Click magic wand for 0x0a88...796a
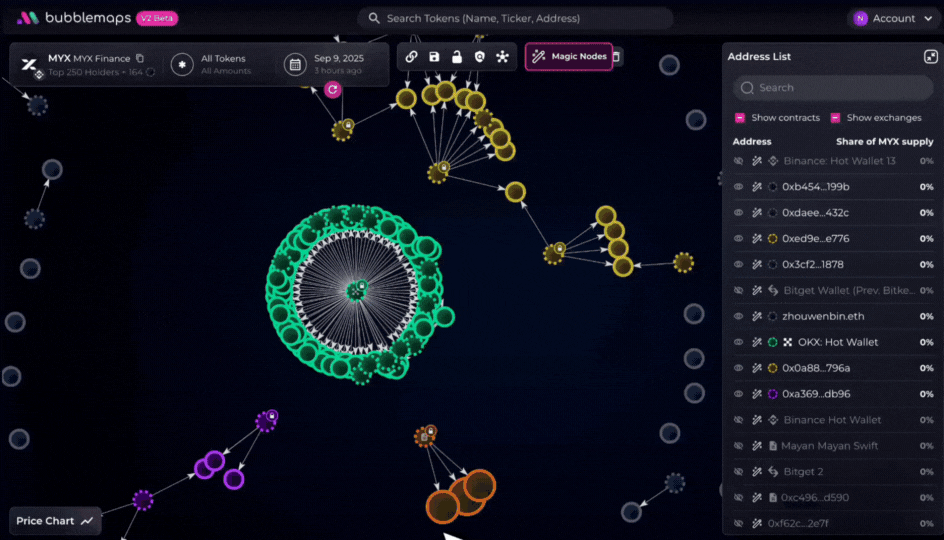 coord(757,368)
